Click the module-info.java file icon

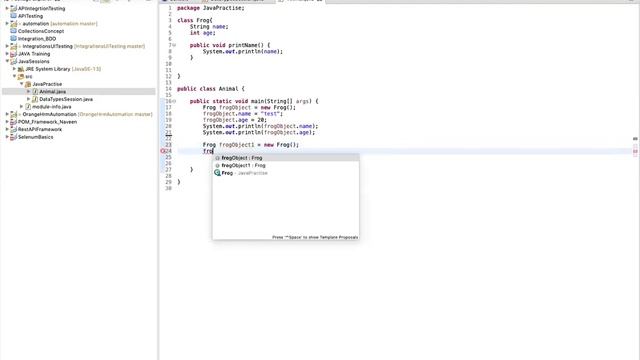coord(28,107)
